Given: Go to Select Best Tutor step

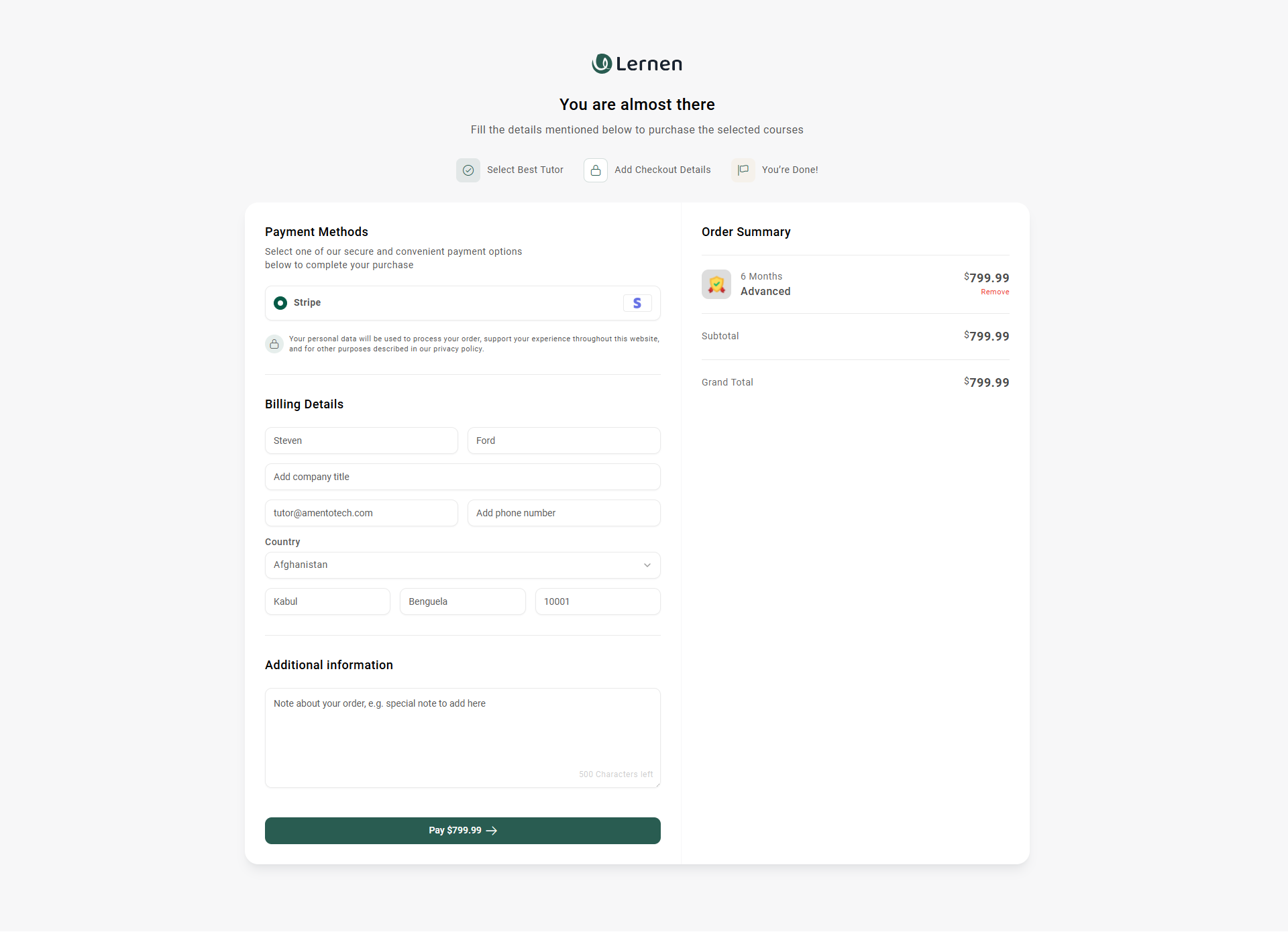Looking at the screenshot, I should pyautogui.click(x=525, y=170).
